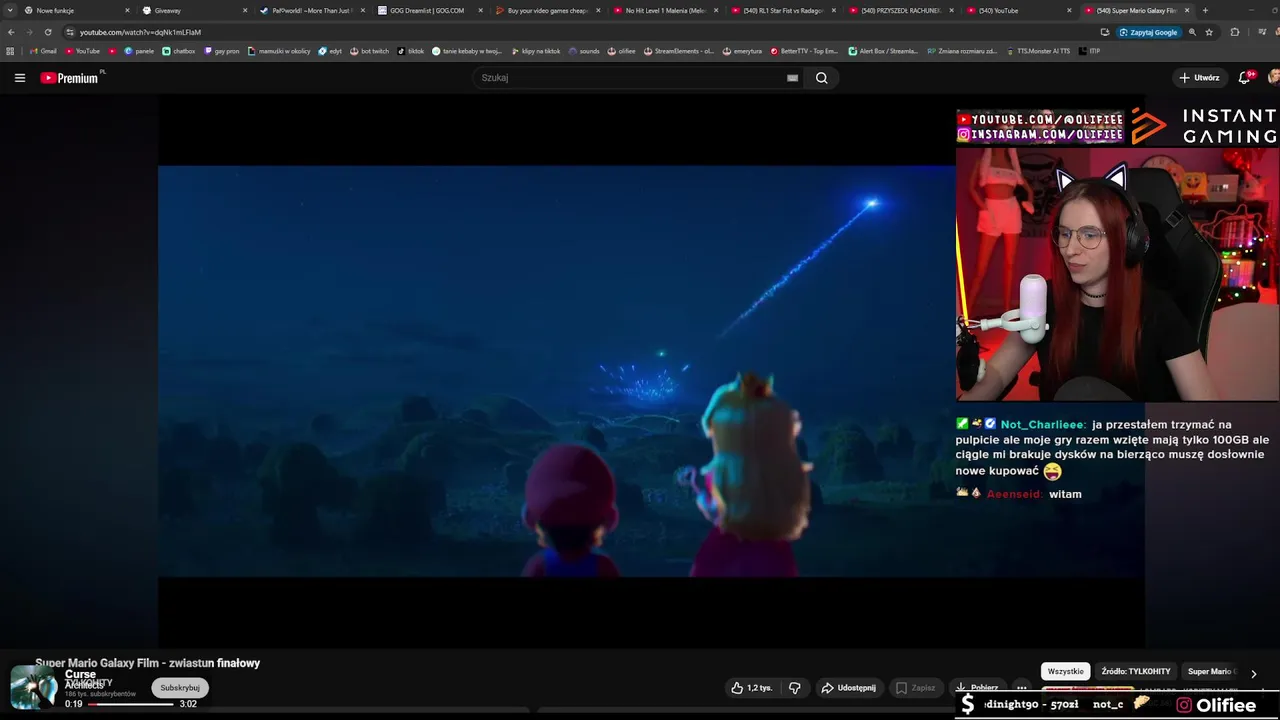Click the Pobierz download button

(977, 688)
